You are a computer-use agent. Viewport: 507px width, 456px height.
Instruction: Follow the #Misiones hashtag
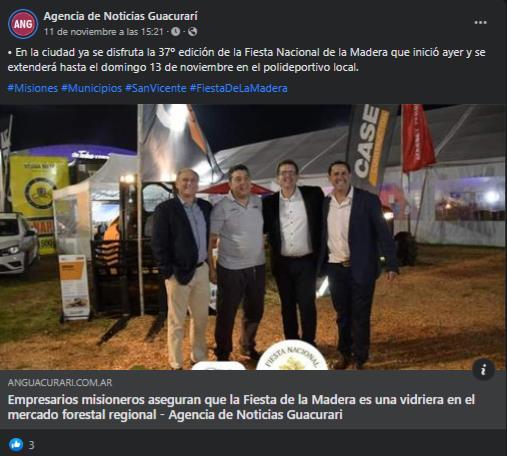click(x=33, y=88)
